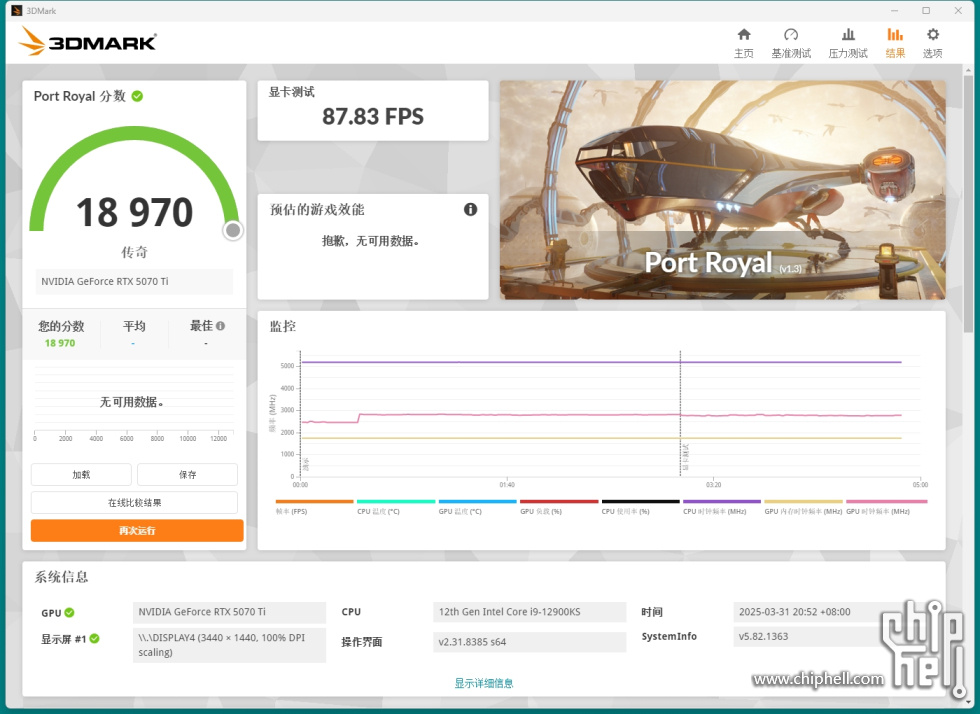The image size is (980, 714).
Task: Click the v5.82.1363 SystemInfo value
Action: (x=763, y=636)
